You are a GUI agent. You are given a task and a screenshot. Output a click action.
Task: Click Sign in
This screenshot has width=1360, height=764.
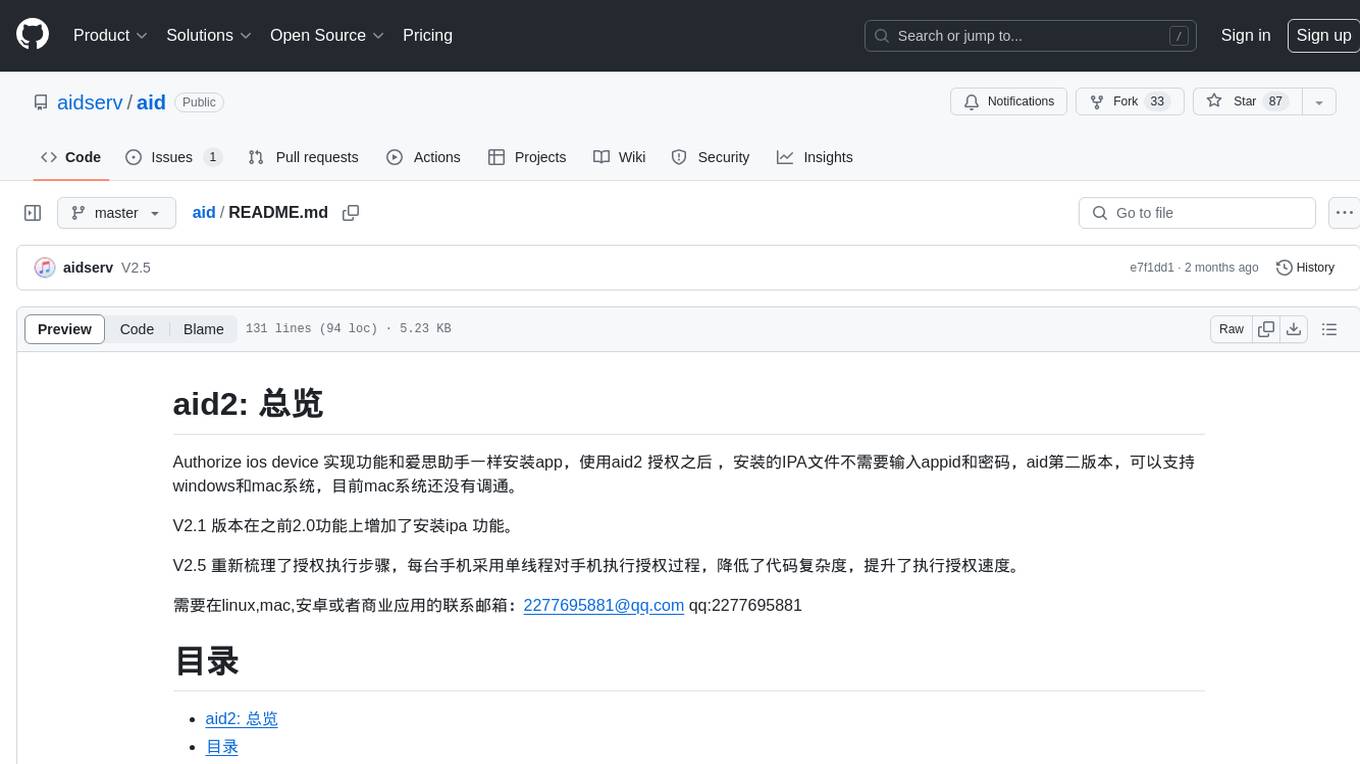[x=1245, y=35]
